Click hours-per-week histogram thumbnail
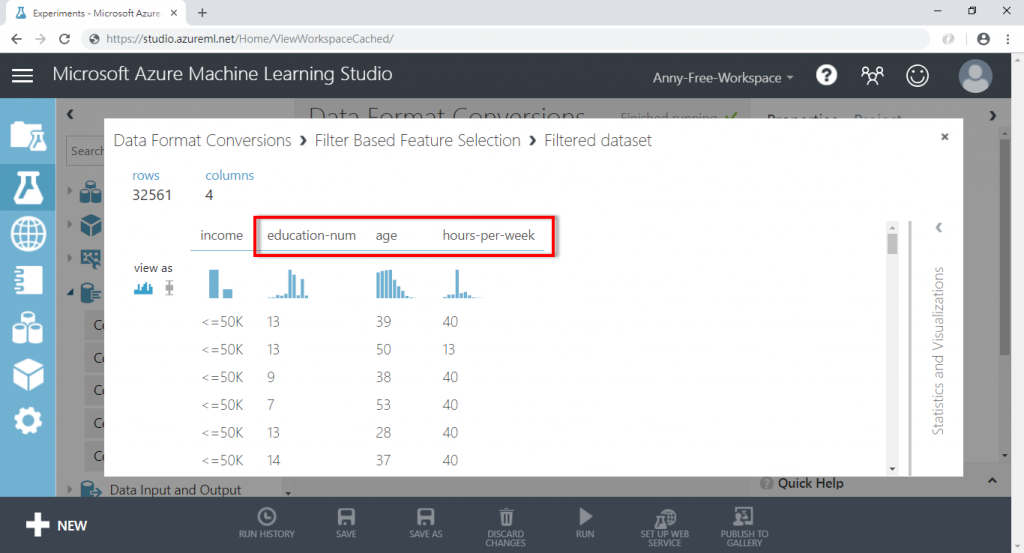1024x553 pixels. pyautogui.click(x=462, y=284)
